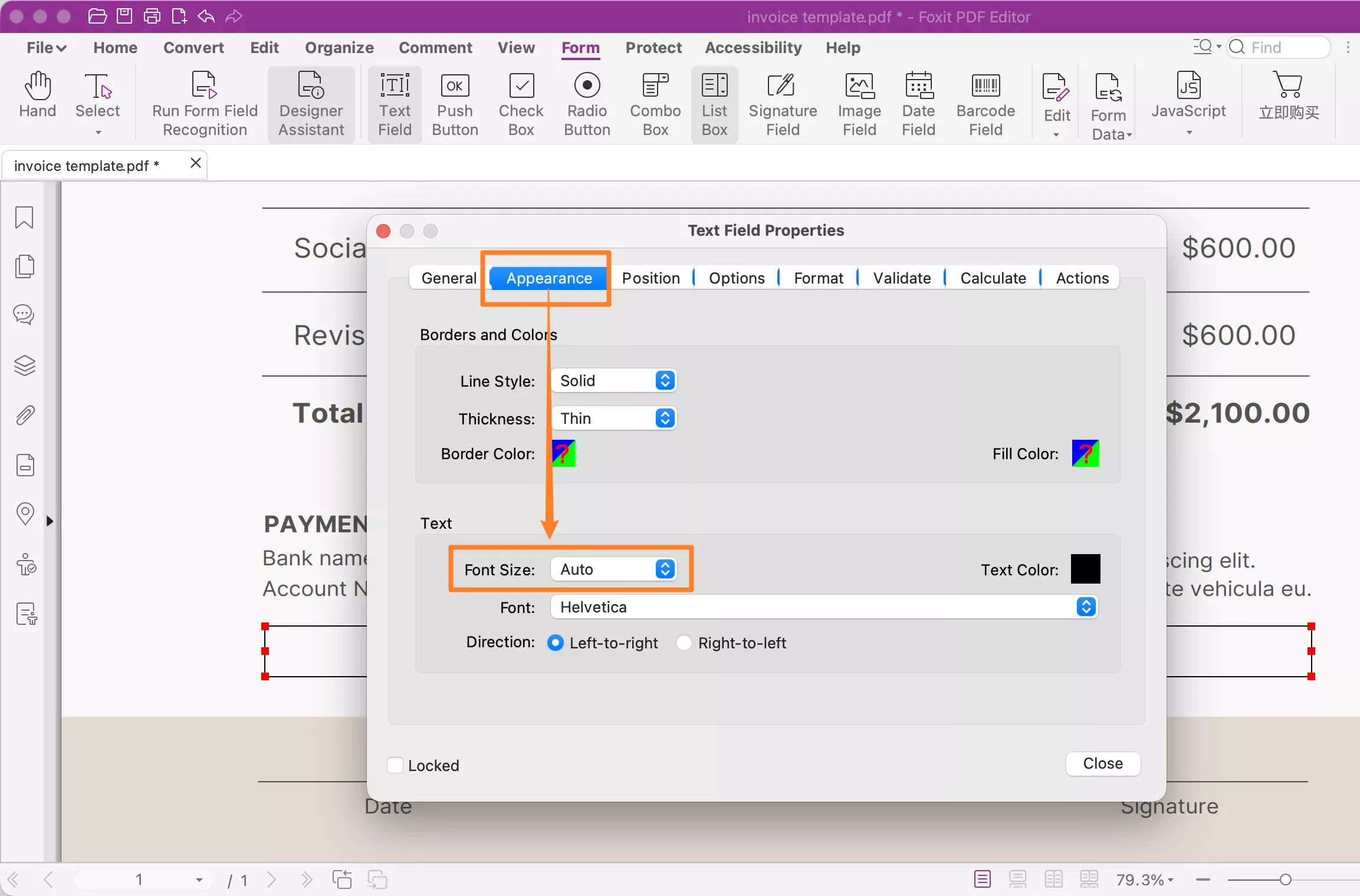Open the Font Size dropdown
The height and width of the screenshot is (896, 1360).
point(613,569)
